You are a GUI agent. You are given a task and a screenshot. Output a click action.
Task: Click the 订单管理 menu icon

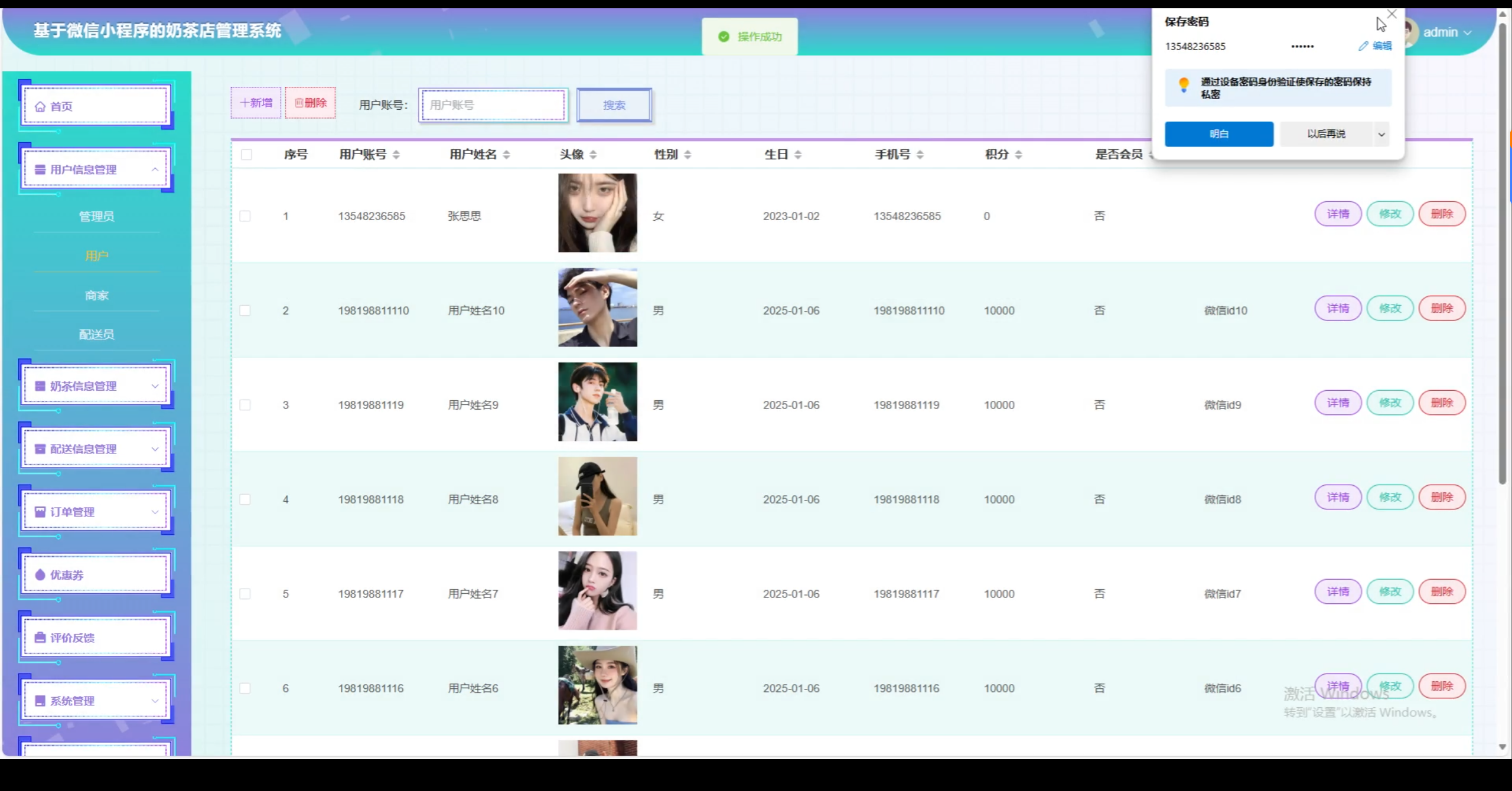[40, 512]
